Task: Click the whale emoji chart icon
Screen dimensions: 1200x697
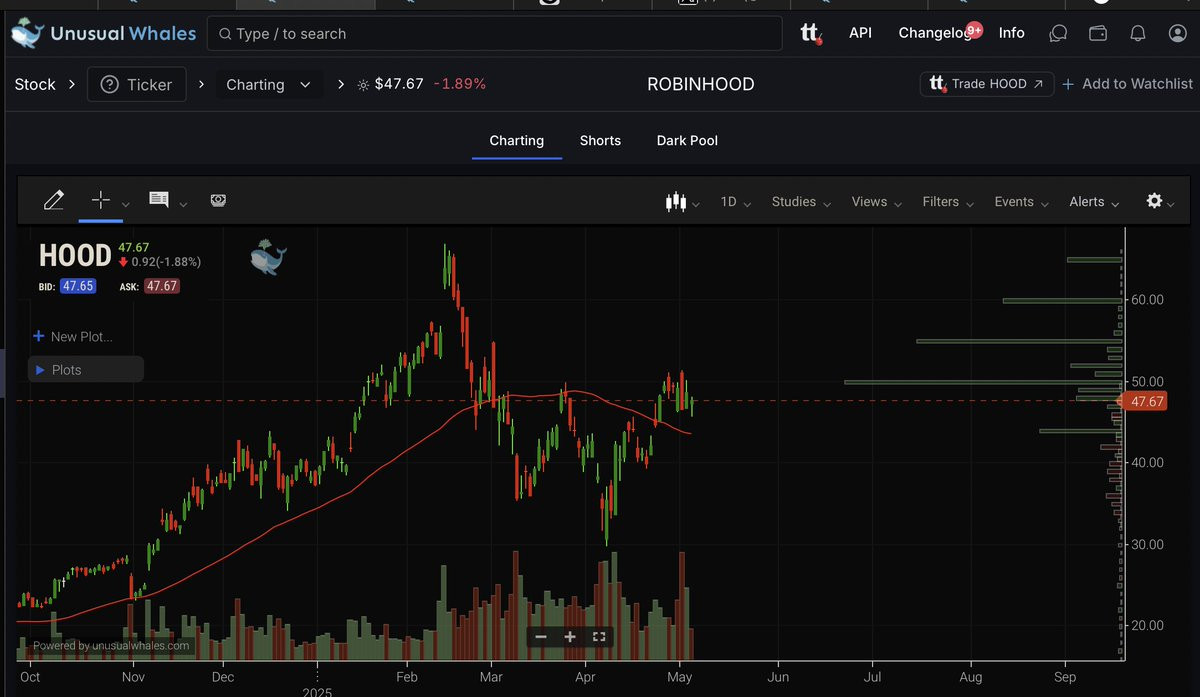Action: (268, 257)
